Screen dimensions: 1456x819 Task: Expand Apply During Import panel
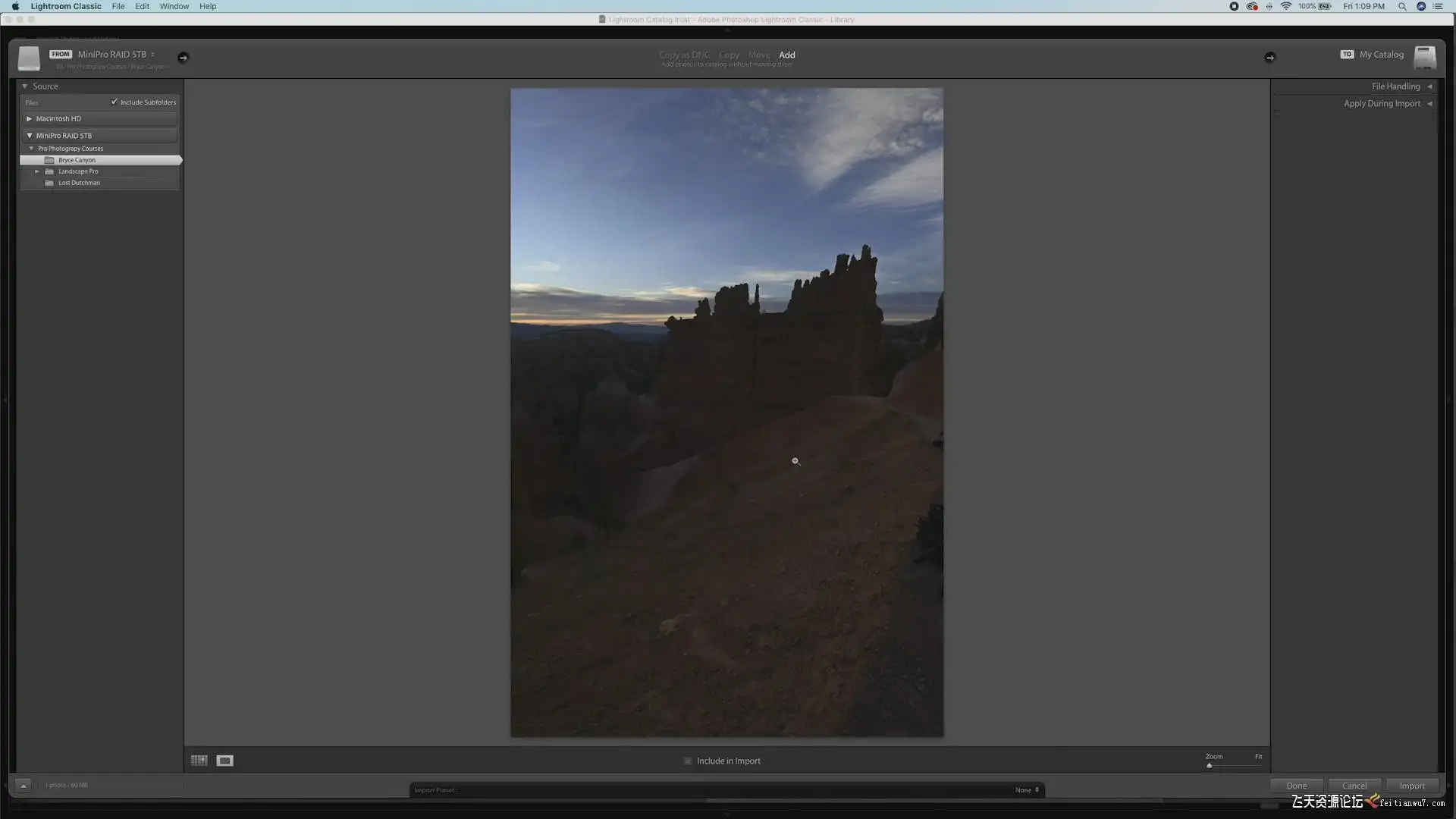click(1429, 104)
